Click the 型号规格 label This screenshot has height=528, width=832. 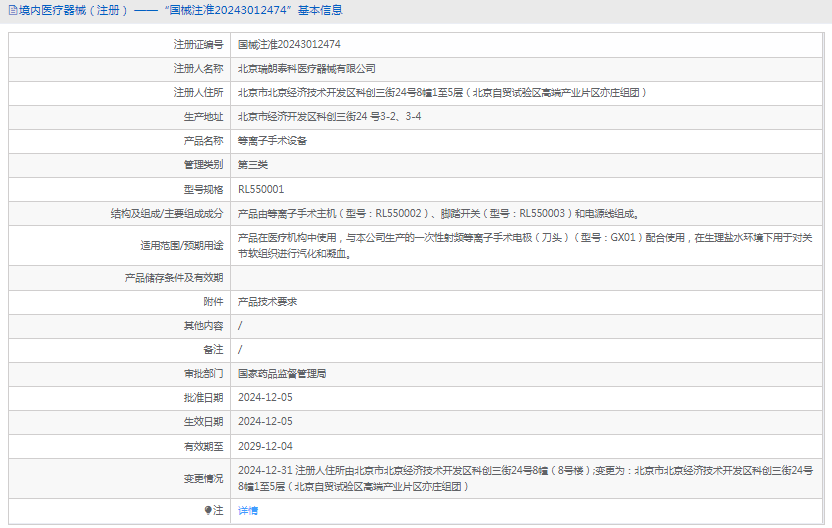pos(204,189)
